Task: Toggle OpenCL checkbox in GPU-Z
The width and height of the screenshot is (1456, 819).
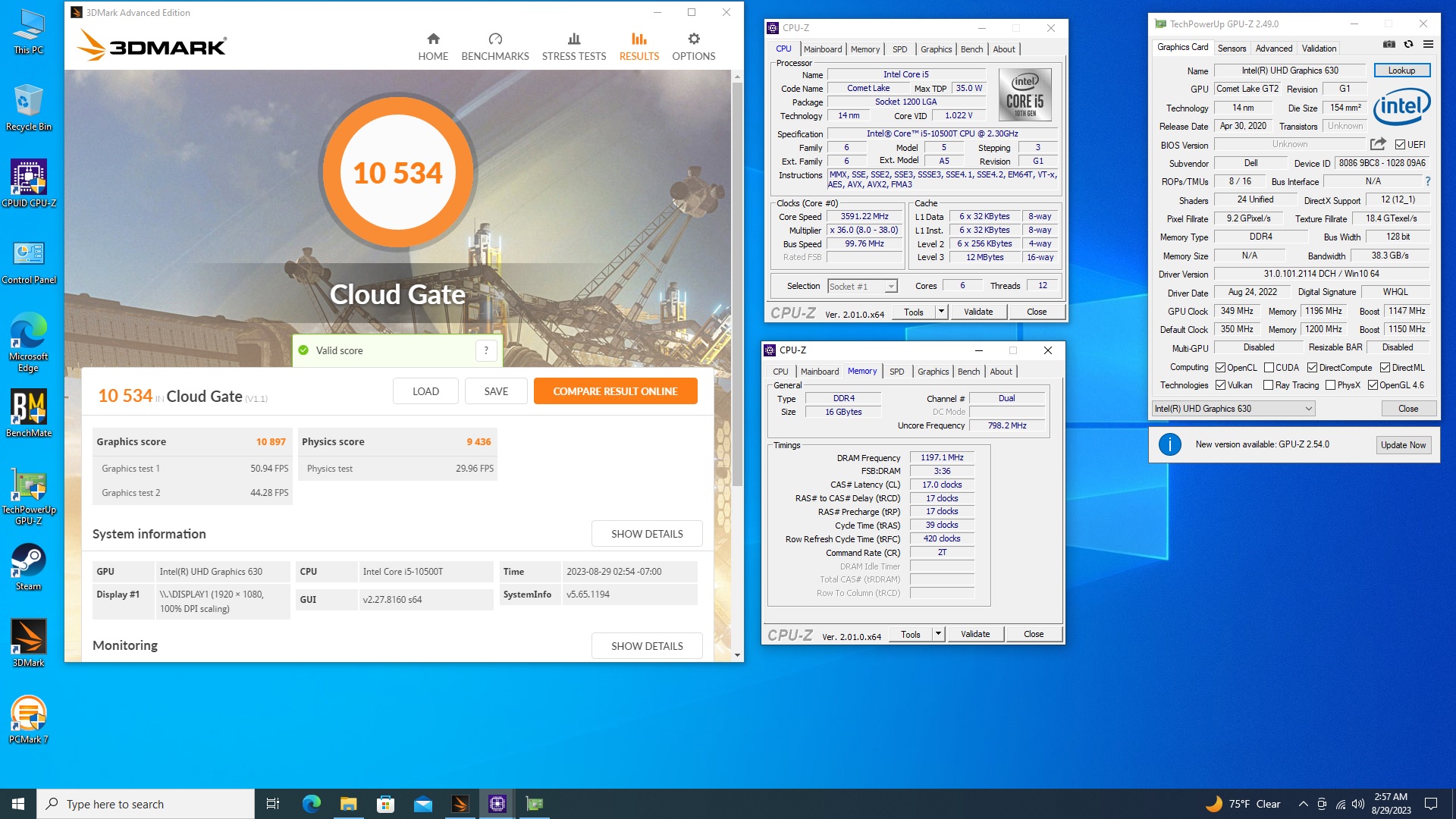Action: pyautogui.click(x=1220, y=368)
